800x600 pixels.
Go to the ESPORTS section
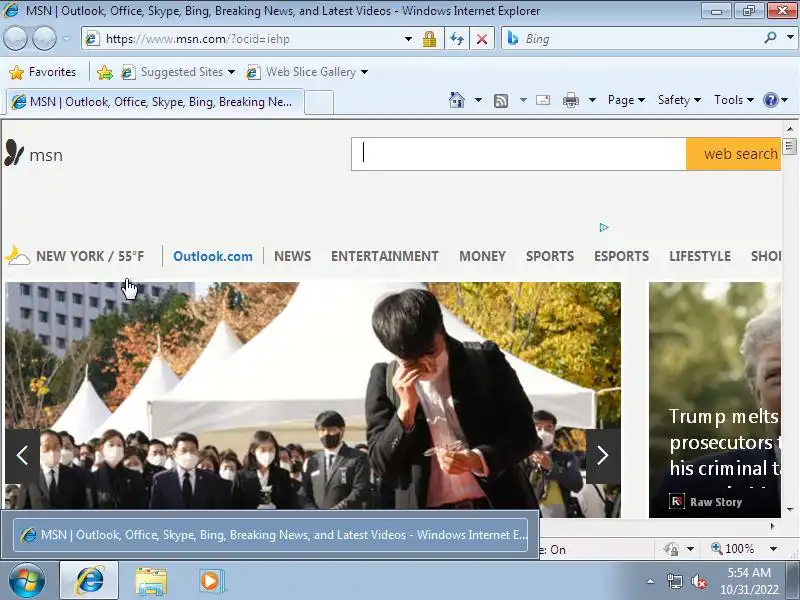tap(621, 256)
